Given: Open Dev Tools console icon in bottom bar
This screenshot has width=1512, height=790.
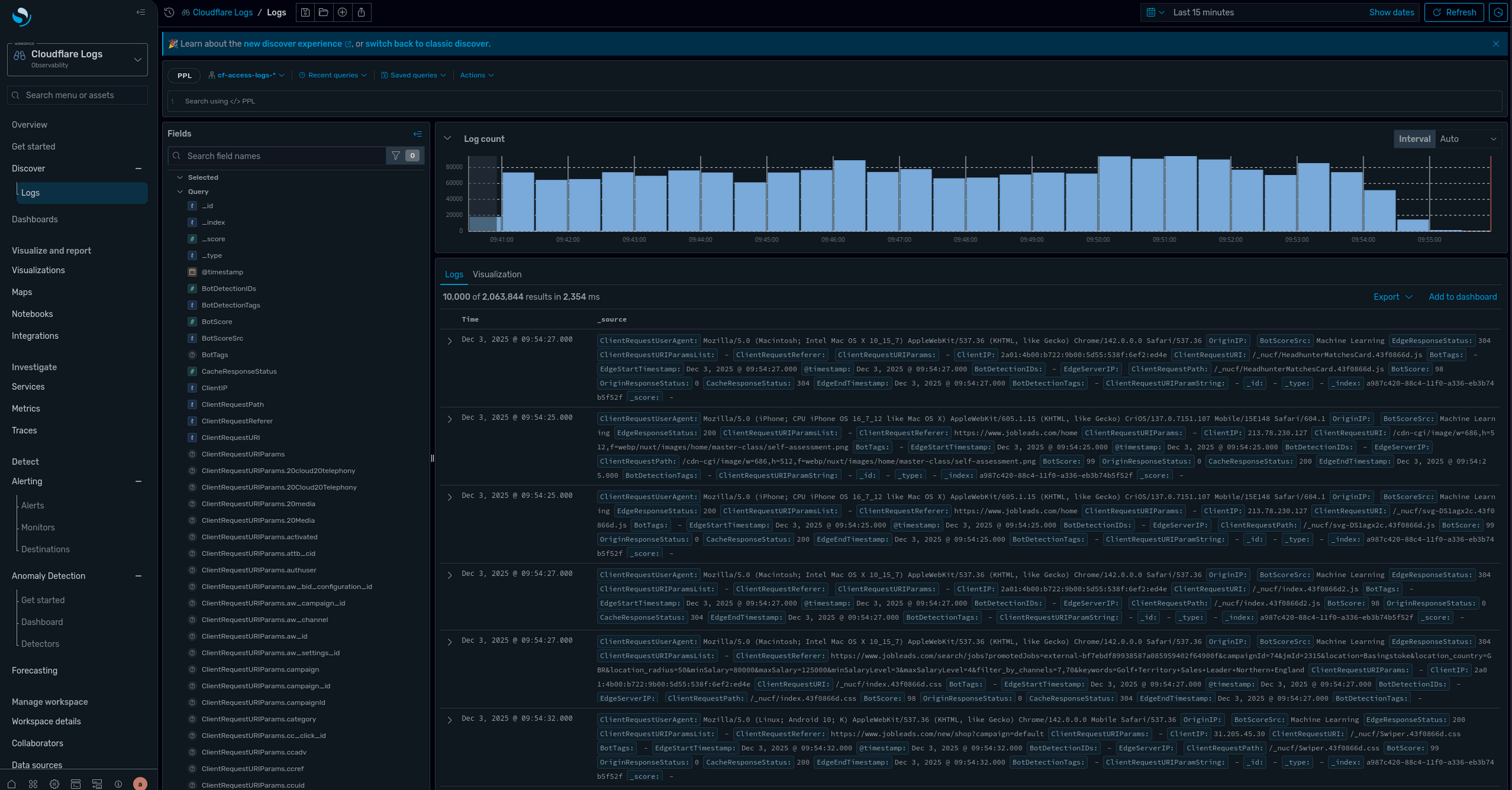Looking at the screenshot, I should pos(76,784).
